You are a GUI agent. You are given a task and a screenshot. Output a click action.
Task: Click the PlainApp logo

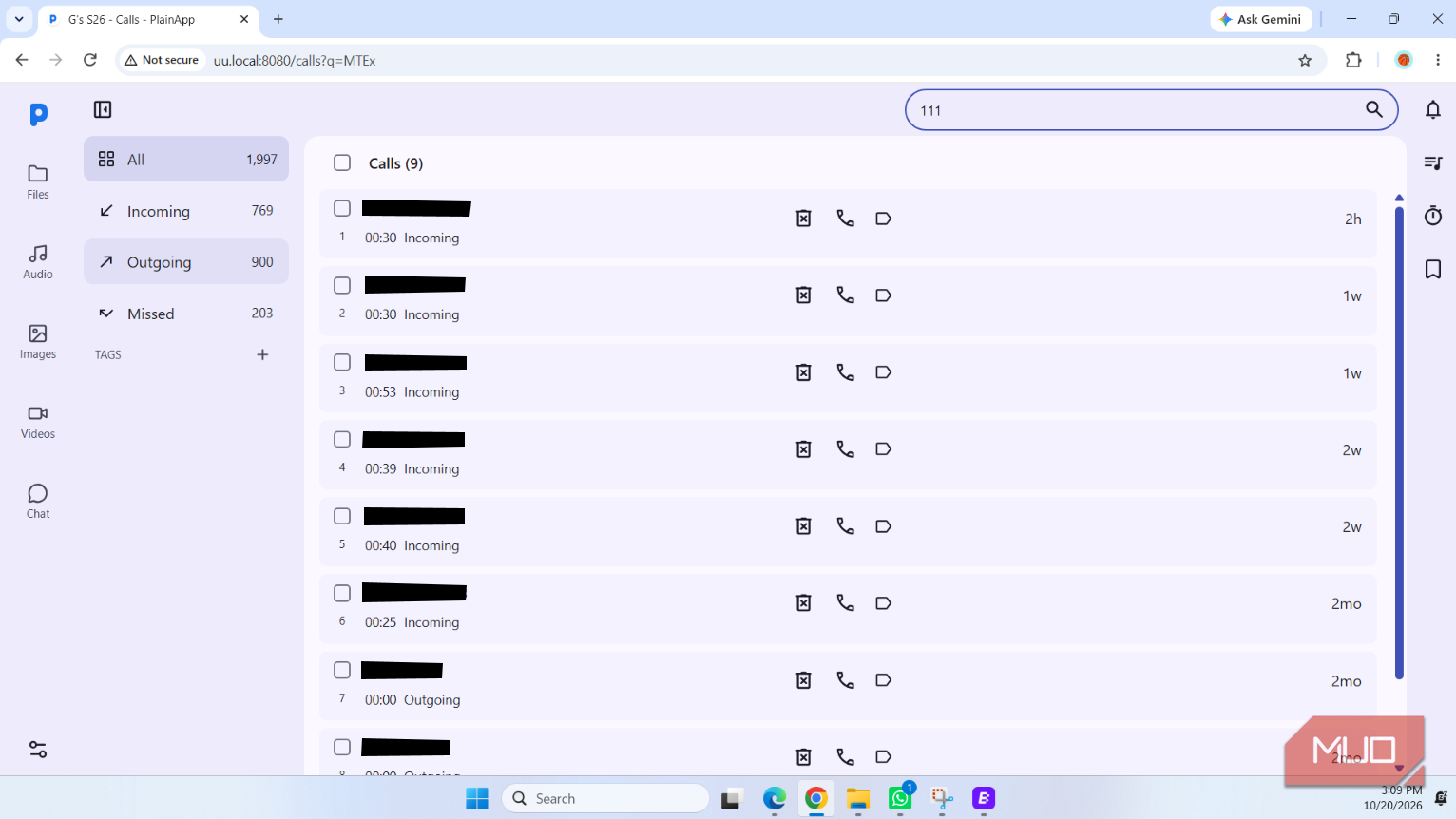pos(38,114)
